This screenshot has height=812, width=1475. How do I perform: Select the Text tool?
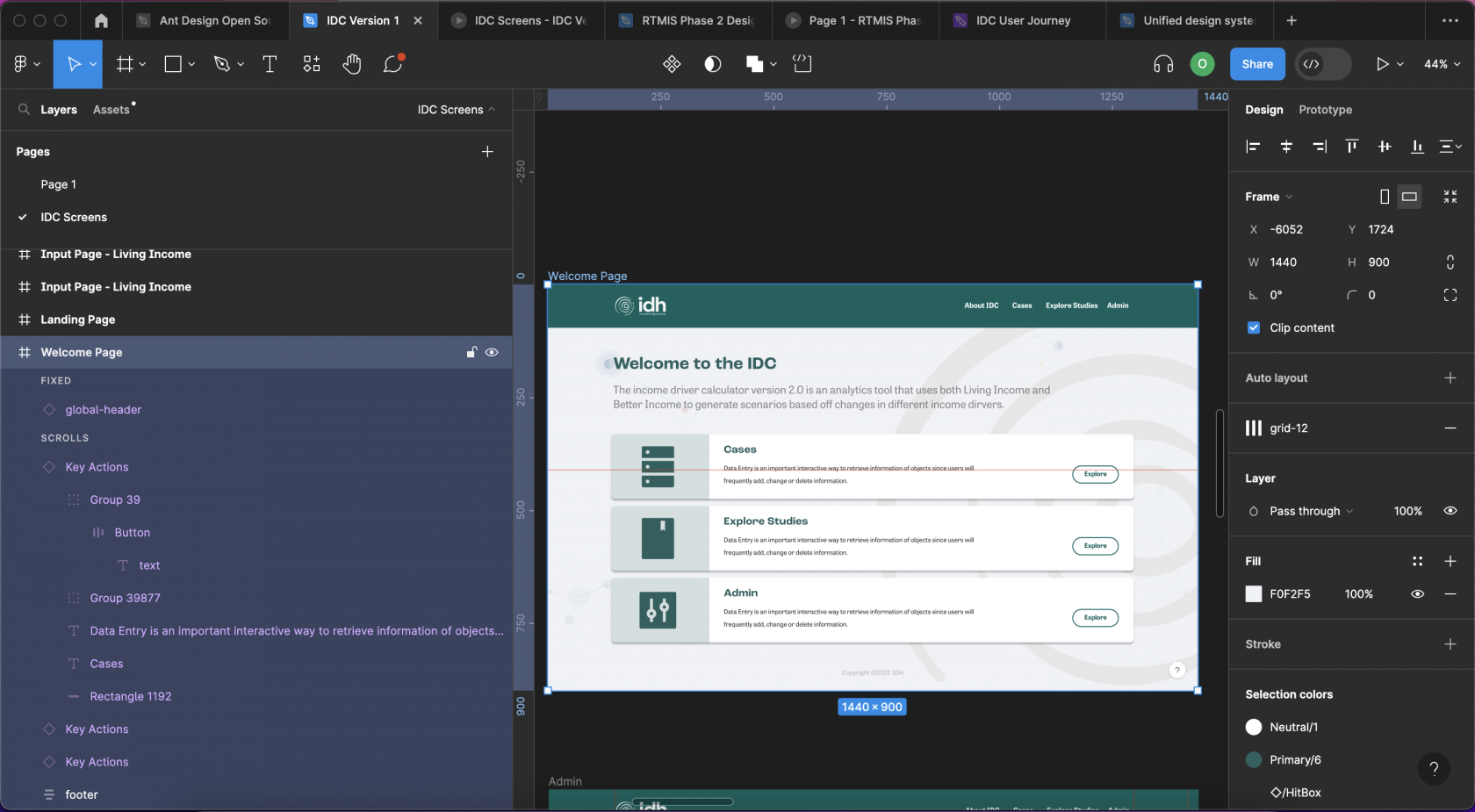(270, 64)
